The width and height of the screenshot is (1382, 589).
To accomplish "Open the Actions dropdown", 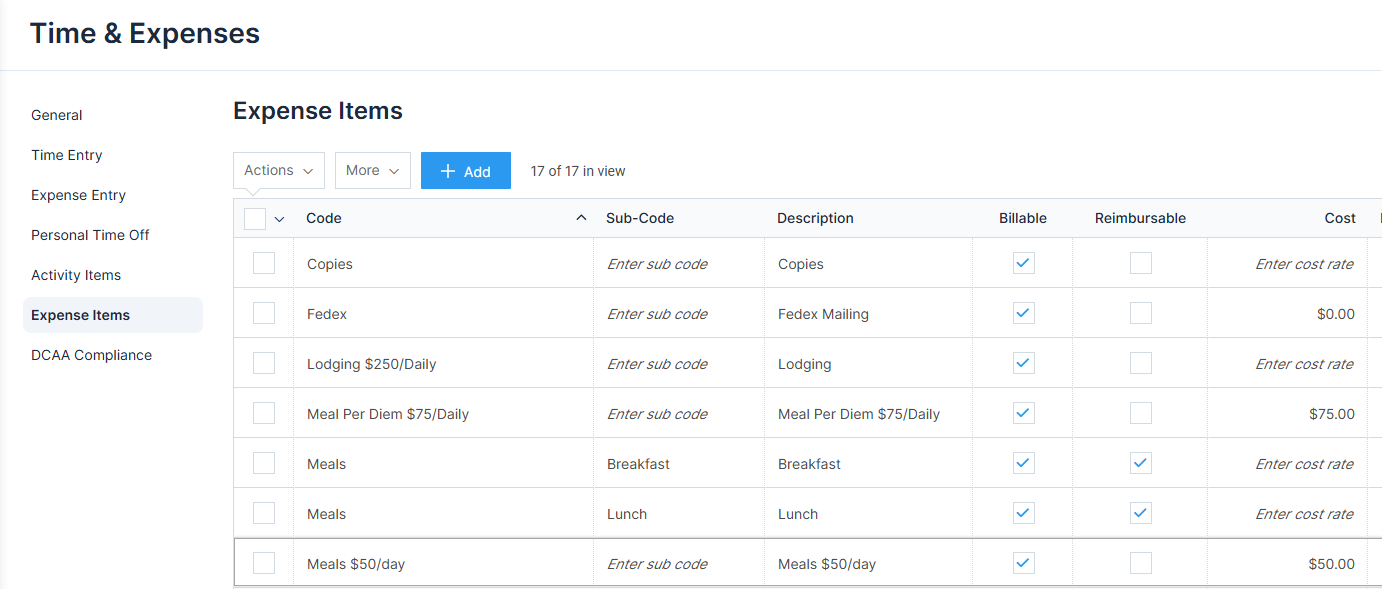I will click(x=278, y=170).
